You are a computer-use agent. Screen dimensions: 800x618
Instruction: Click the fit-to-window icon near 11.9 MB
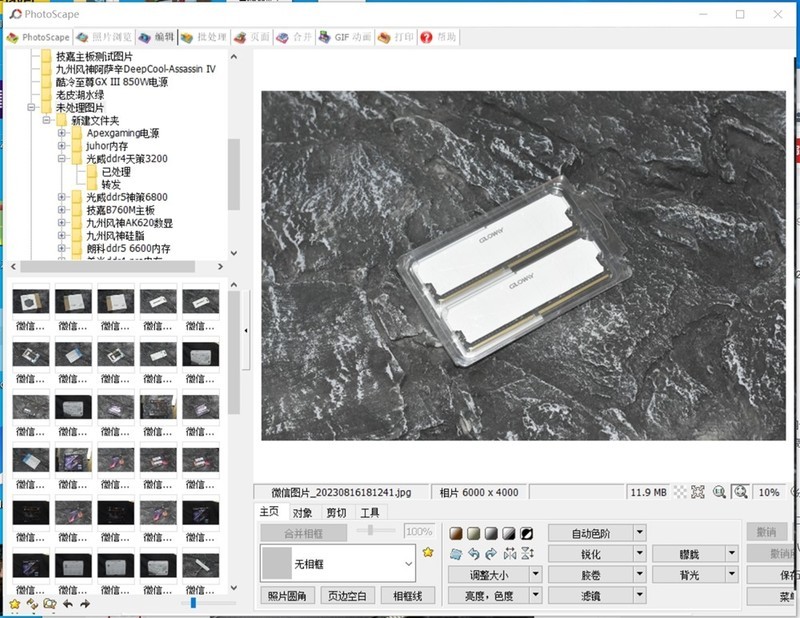pyautogui.click(x=697, y=491)
